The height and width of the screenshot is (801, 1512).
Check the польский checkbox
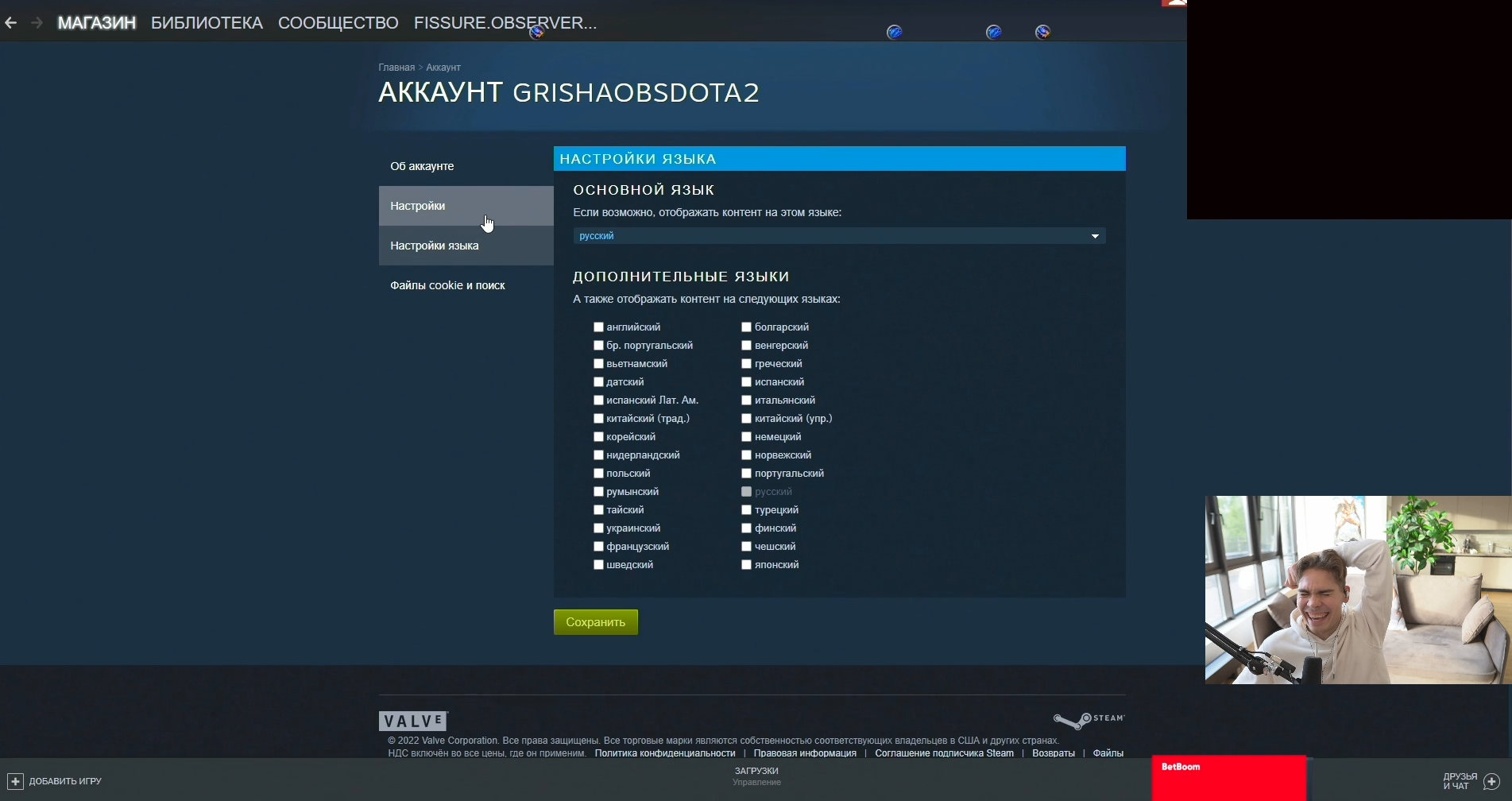click(x=598, y=474)
